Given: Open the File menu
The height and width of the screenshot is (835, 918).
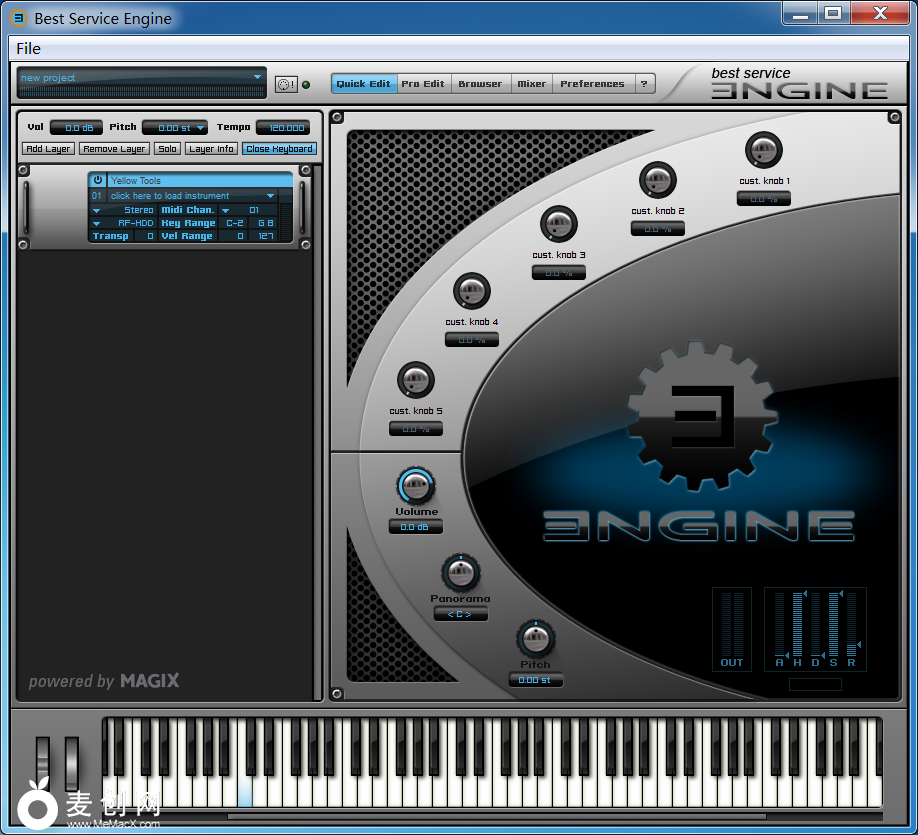Looking at the screenshot, I should [28, 48].
